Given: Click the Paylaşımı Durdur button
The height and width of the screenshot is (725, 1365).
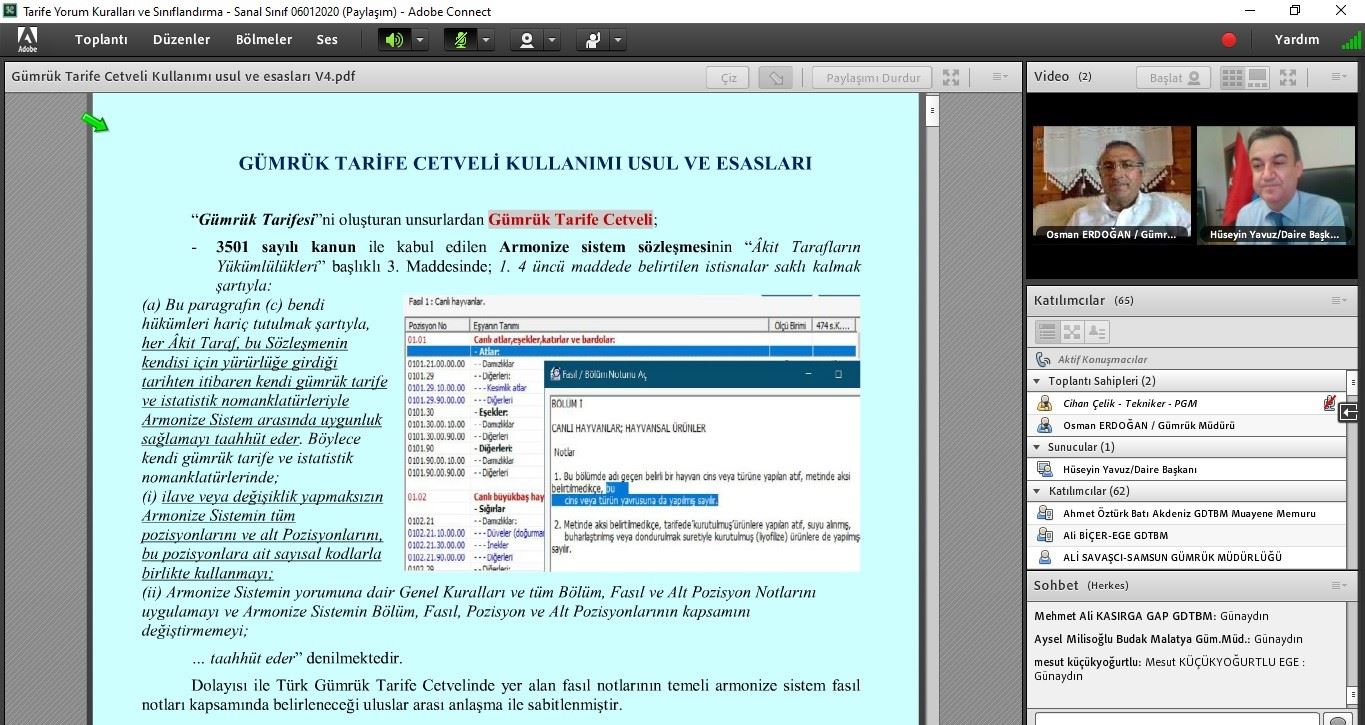Looking at the screenshot, I should (872, 78).
